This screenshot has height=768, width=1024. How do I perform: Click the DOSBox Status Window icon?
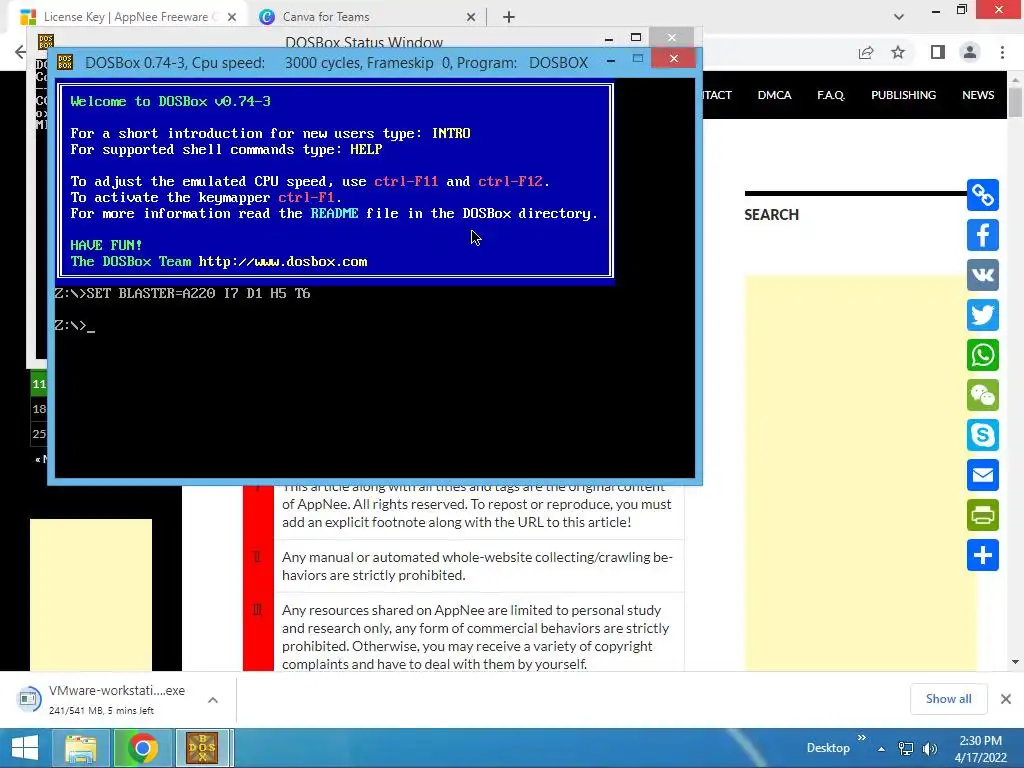tap(46, 41)
